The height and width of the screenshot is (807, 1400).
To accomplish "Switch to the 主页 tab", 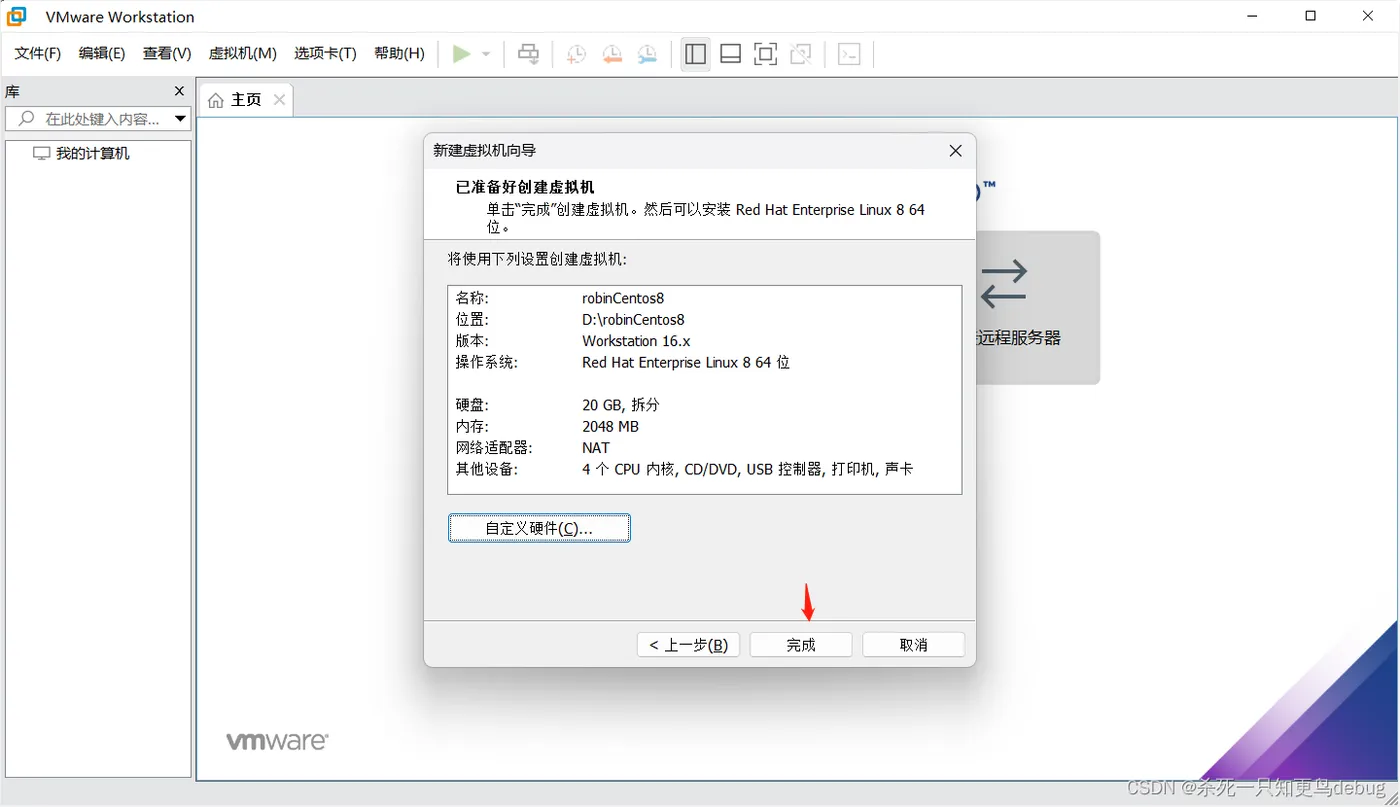I will [246, 100].
